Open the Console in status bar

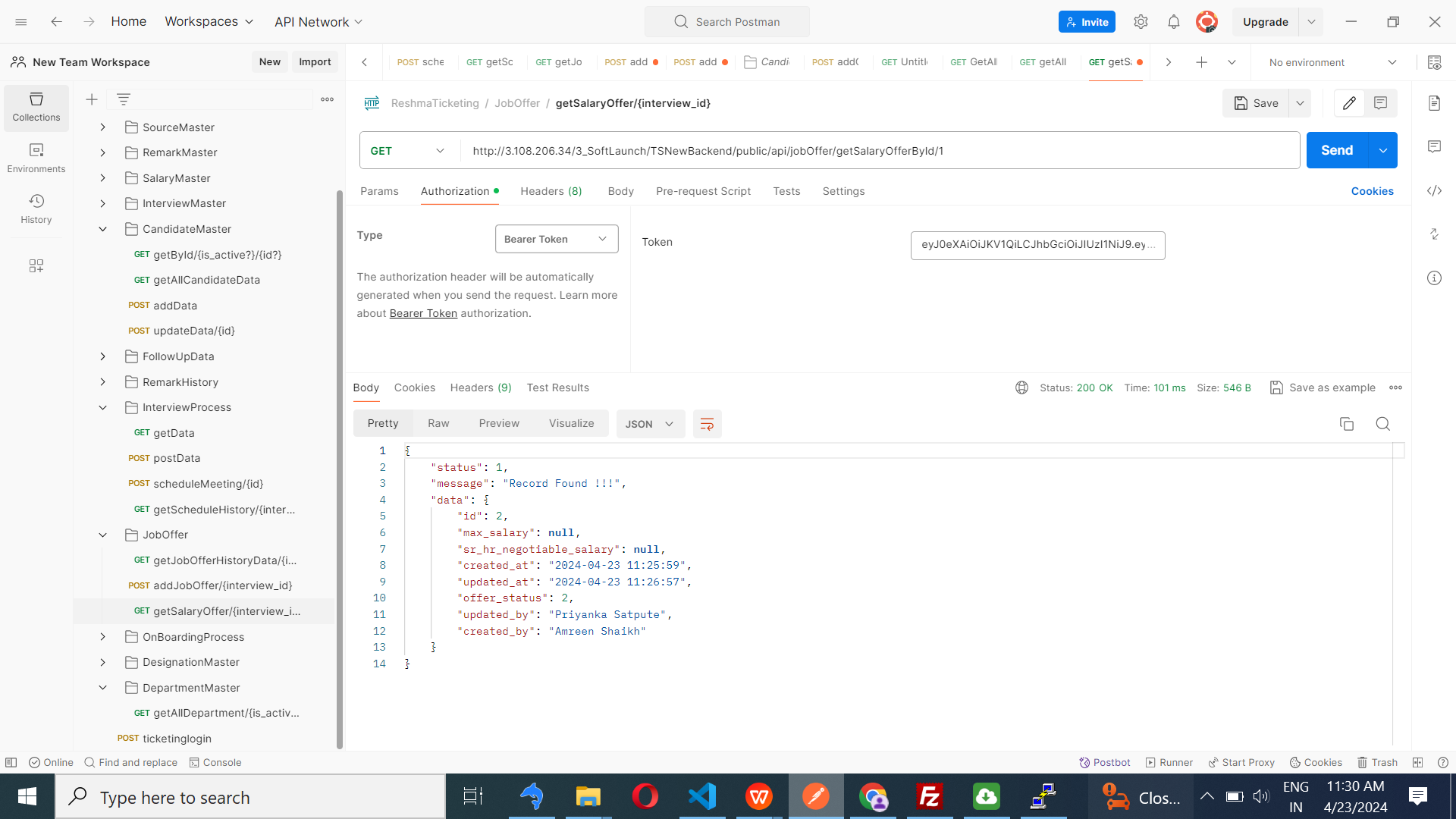click(215, 762)
